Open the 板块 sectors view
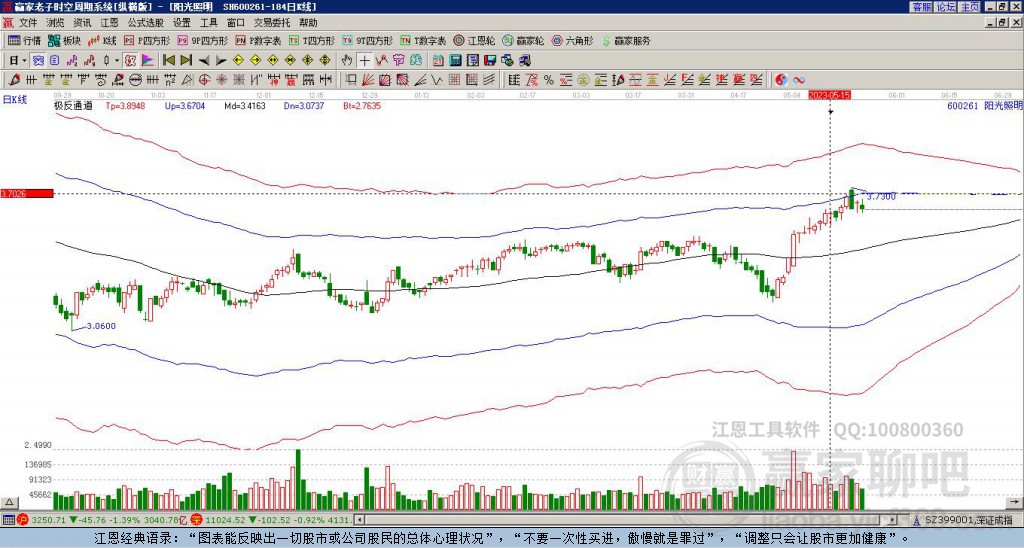1024x548 pixels. click(x=64, y=40)
